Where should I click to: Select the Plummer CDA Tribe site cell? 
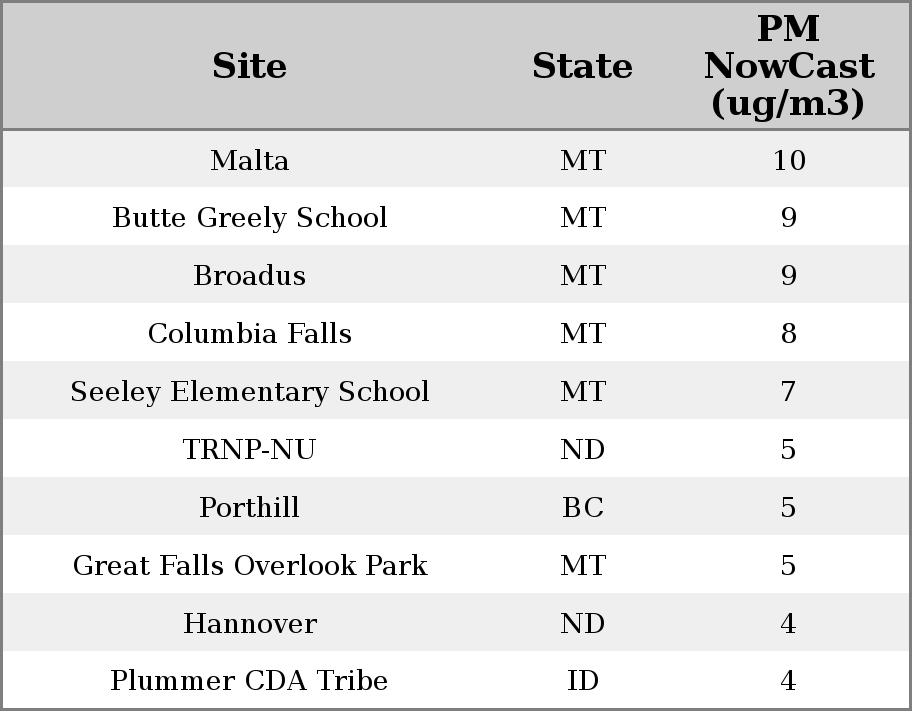point(250,681)
